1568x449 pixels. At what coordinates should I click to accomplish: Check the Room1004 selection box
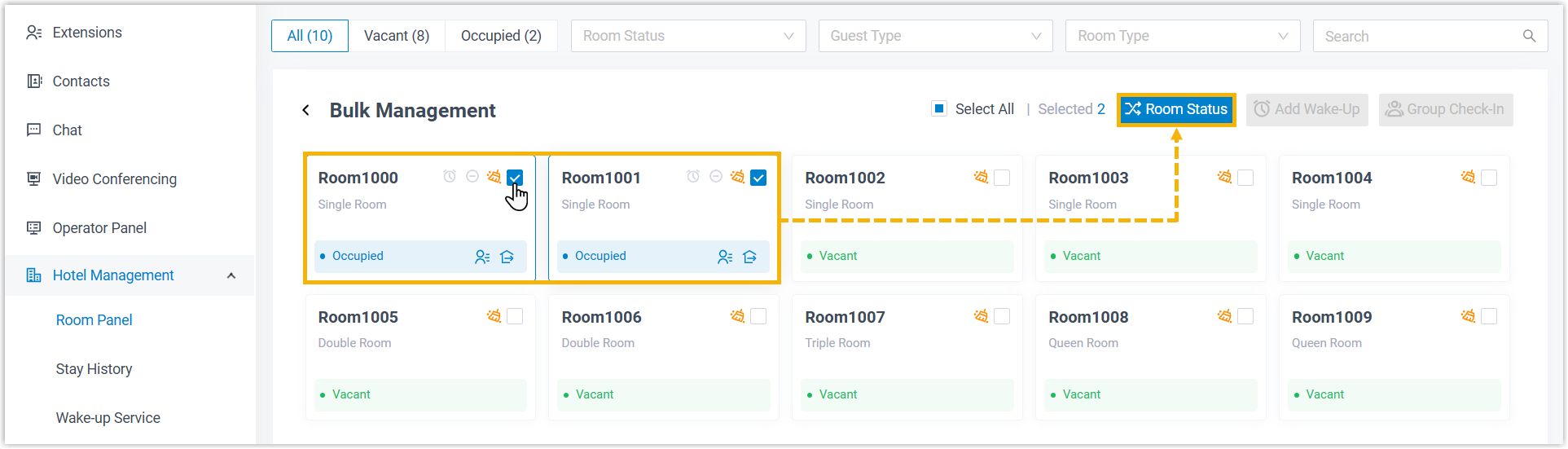1489,178
